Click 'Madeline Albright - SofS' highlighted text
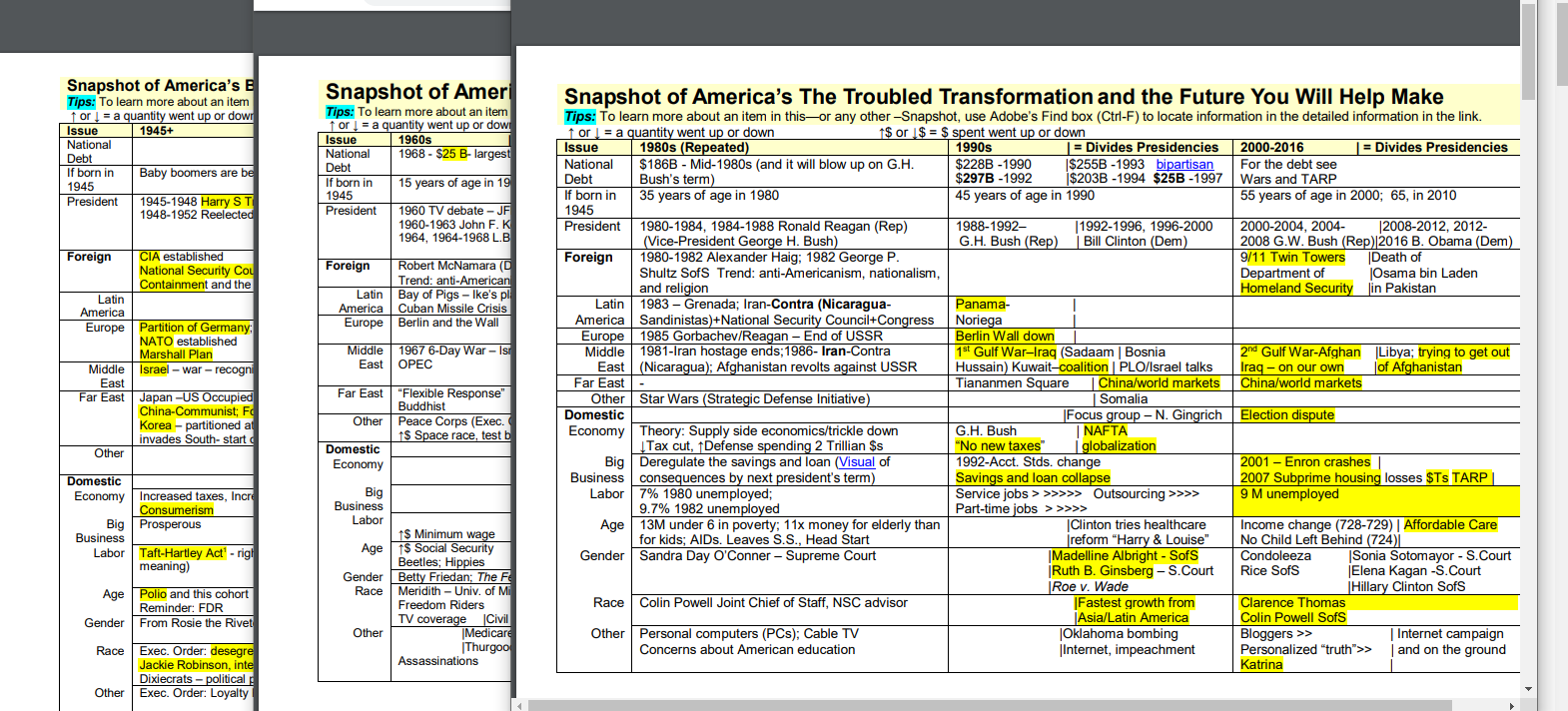Screen dimensions: 1568x711 coord(1125,555)
